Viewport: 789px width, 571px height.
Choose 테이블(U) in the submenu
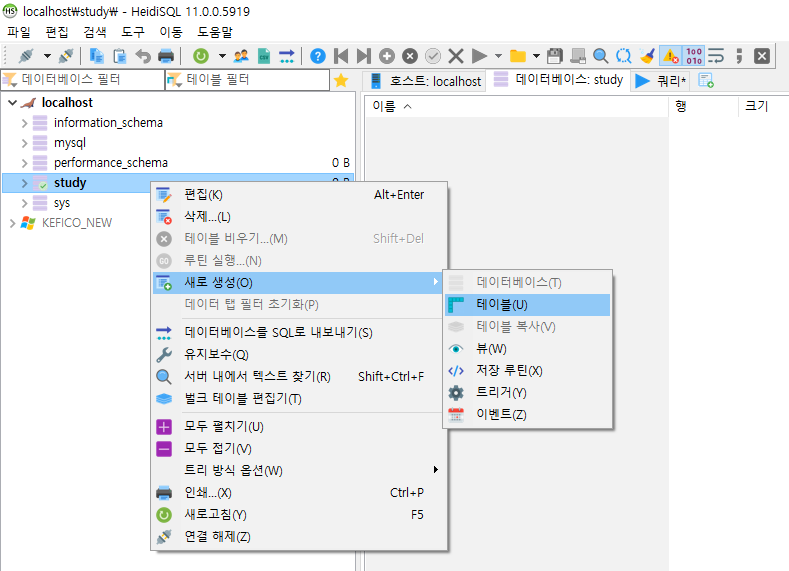(x=527, y=305)
